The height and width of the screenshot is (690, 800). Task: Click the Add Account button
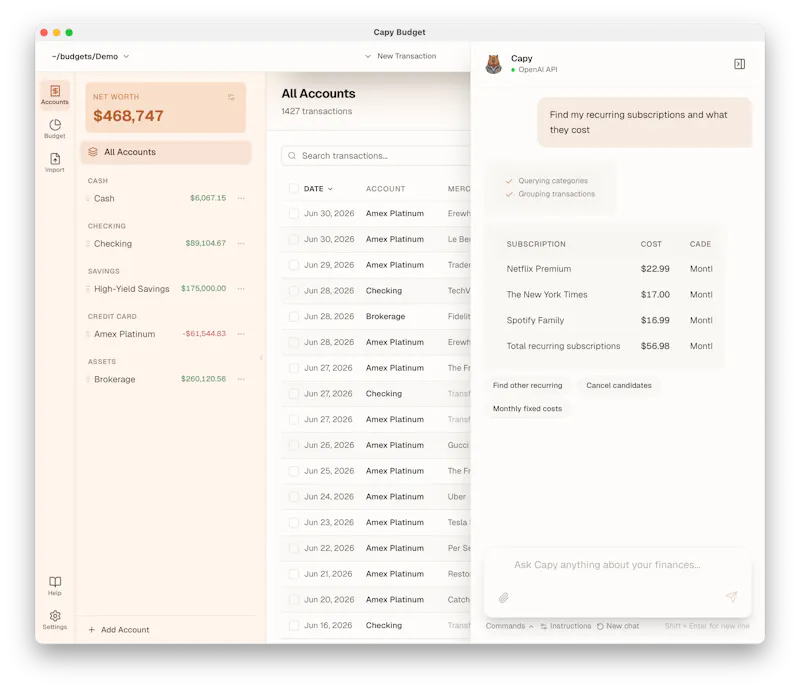[119, 630]
